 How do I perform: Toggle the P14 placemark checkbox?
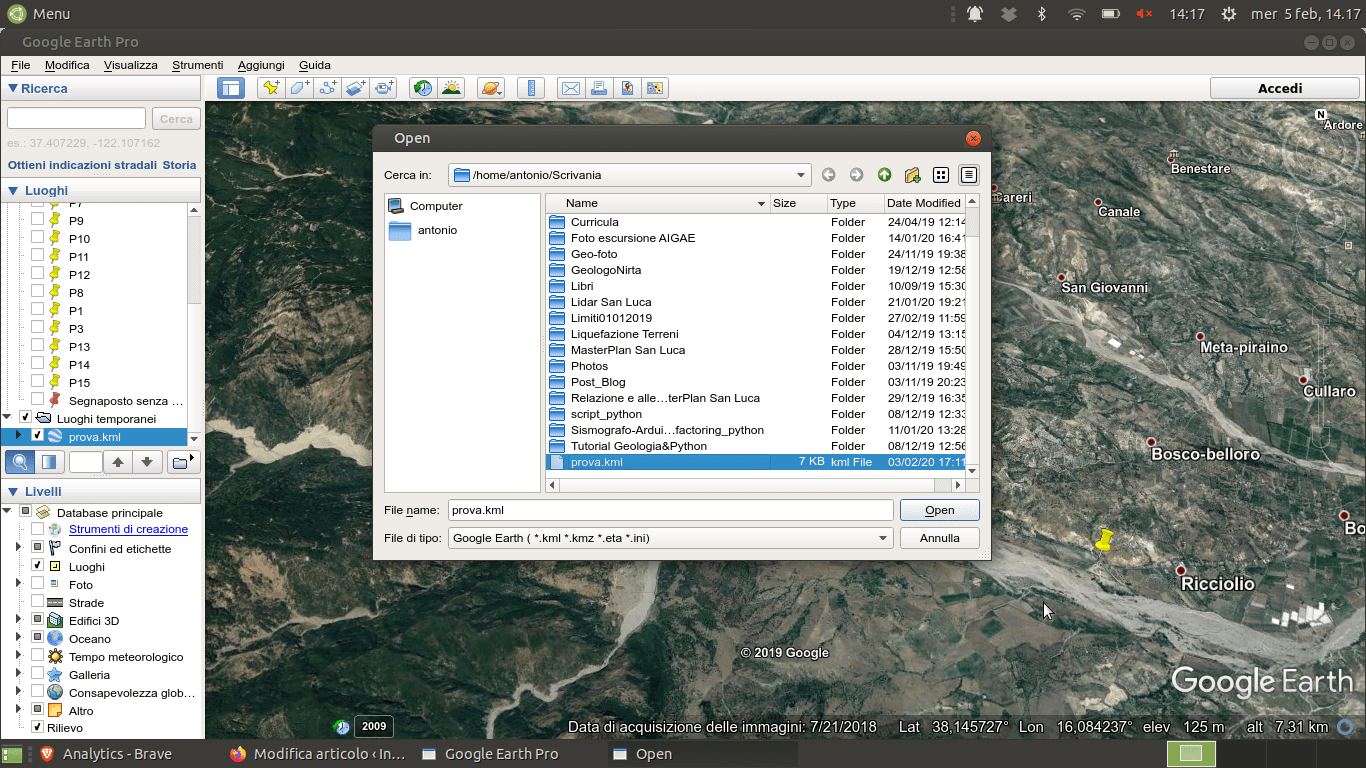pyautogui.click(x=37, y=364)
